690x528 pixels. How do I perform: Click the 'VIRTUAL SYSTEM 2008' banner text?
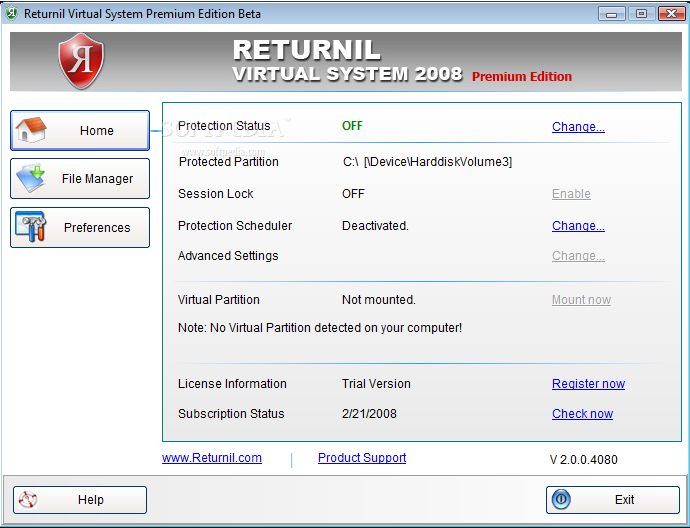(x=348, y=74)
